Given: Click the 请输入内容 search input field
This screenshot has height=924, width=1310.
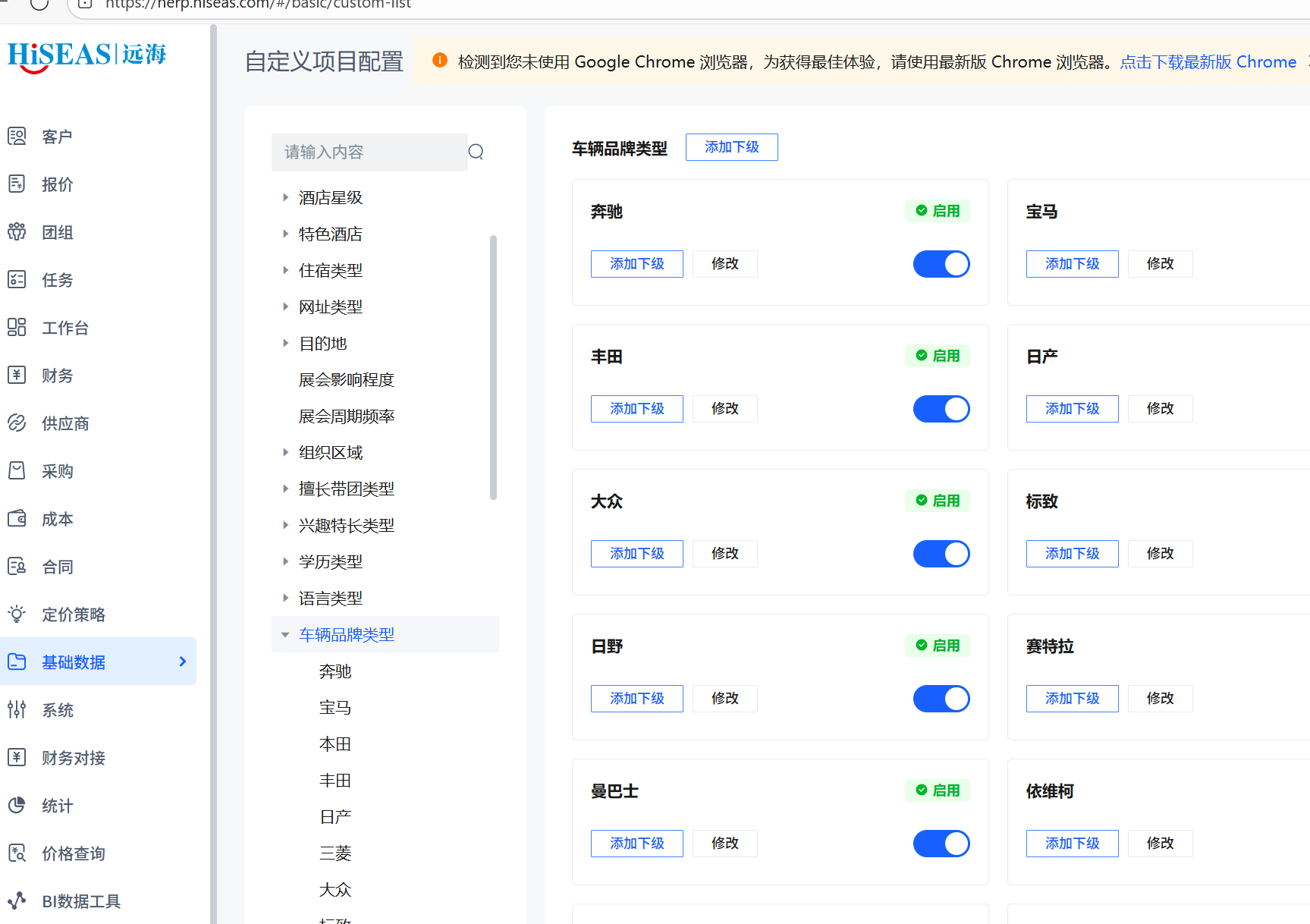Looking at the screenshot, I should (369, 152).
